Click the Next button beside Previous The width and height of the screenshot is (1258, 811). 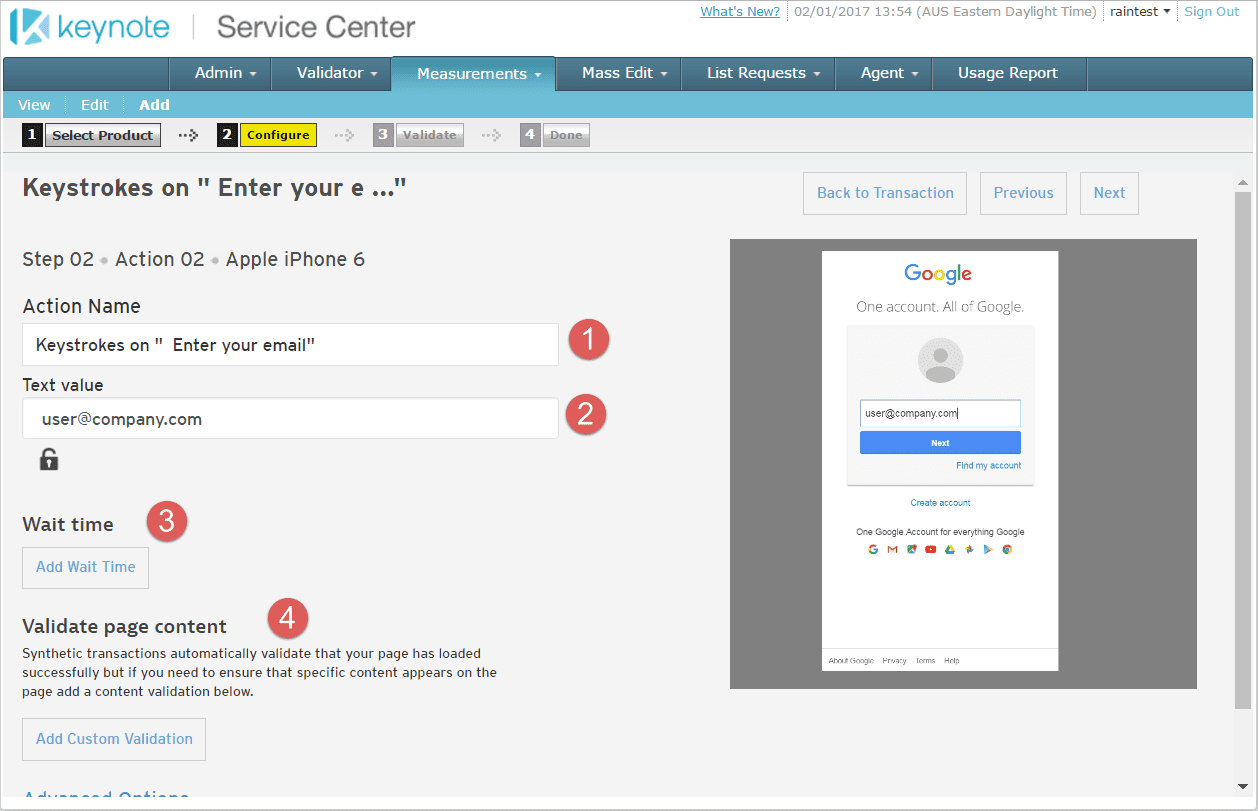[1109, 193]
